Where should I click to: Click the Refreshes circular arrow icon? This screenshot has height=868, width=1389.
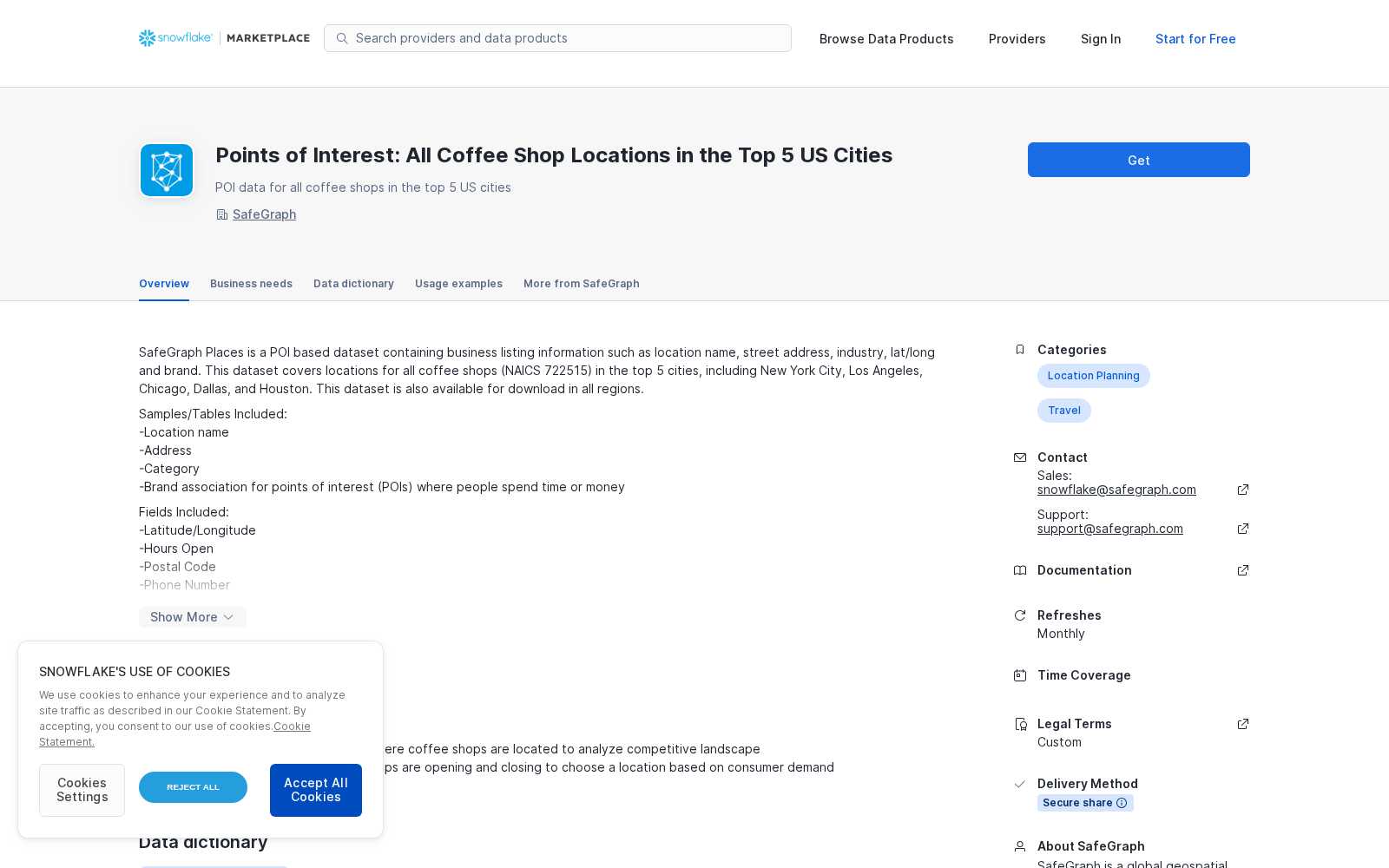(x=1020, y=615)
